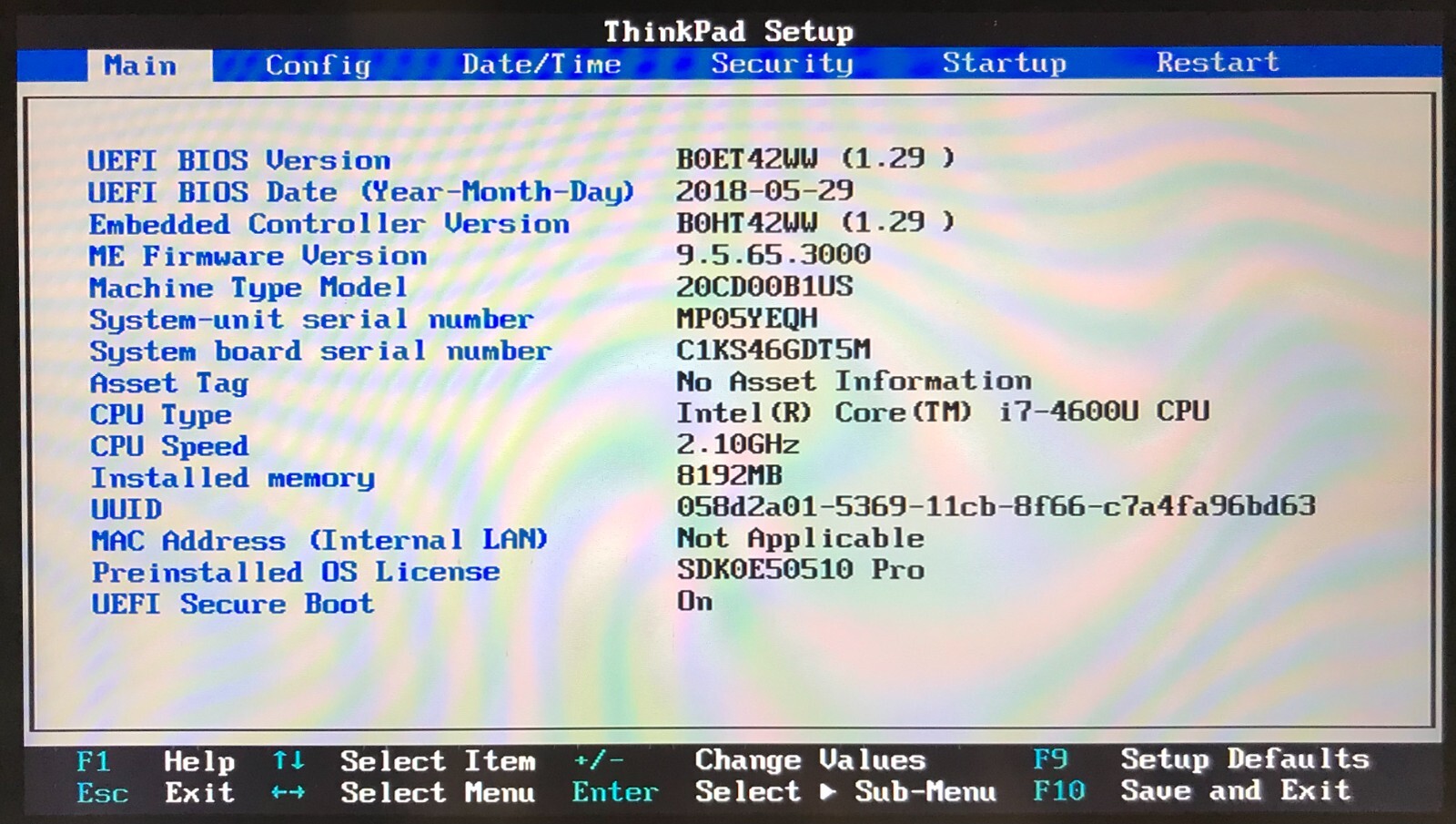Click the left-right arrows key hint
The height and width of the screenshot is (824, 1456).
[x=288, y=792]
